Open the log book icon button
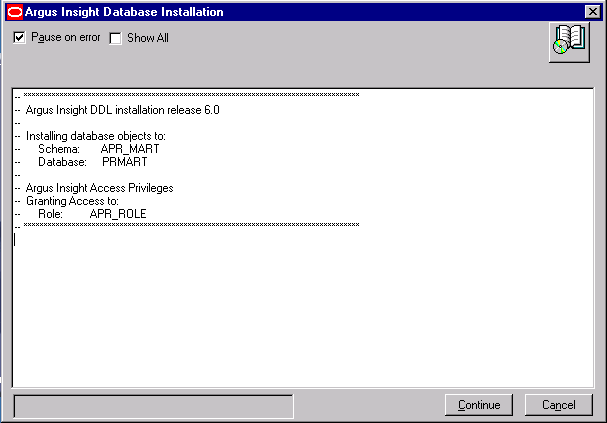This screenshot has height=423, width=607. tap(569, 42)
